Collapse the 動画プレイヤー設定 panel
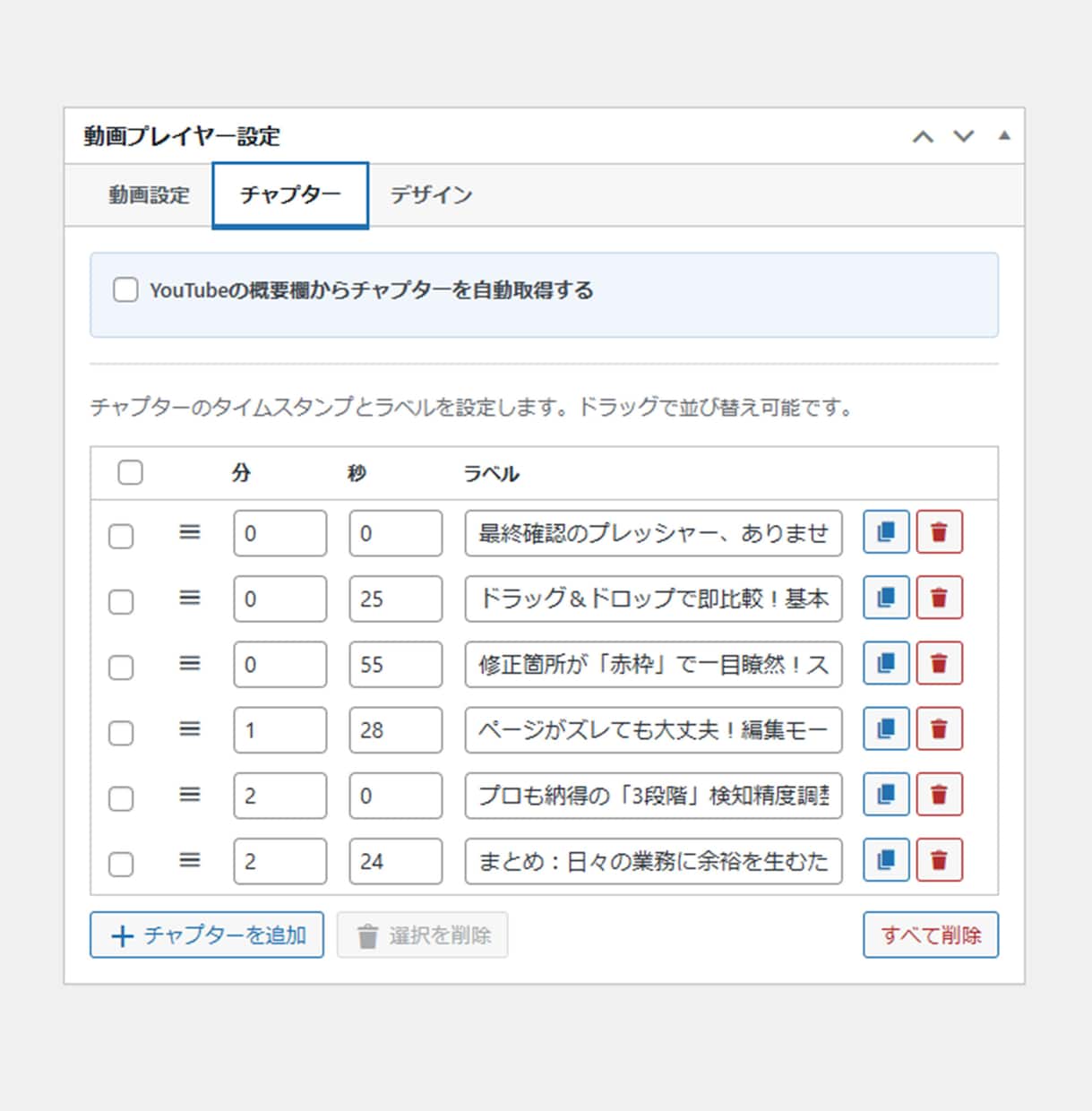The image size is (1092, 1111). (1004, 135)
